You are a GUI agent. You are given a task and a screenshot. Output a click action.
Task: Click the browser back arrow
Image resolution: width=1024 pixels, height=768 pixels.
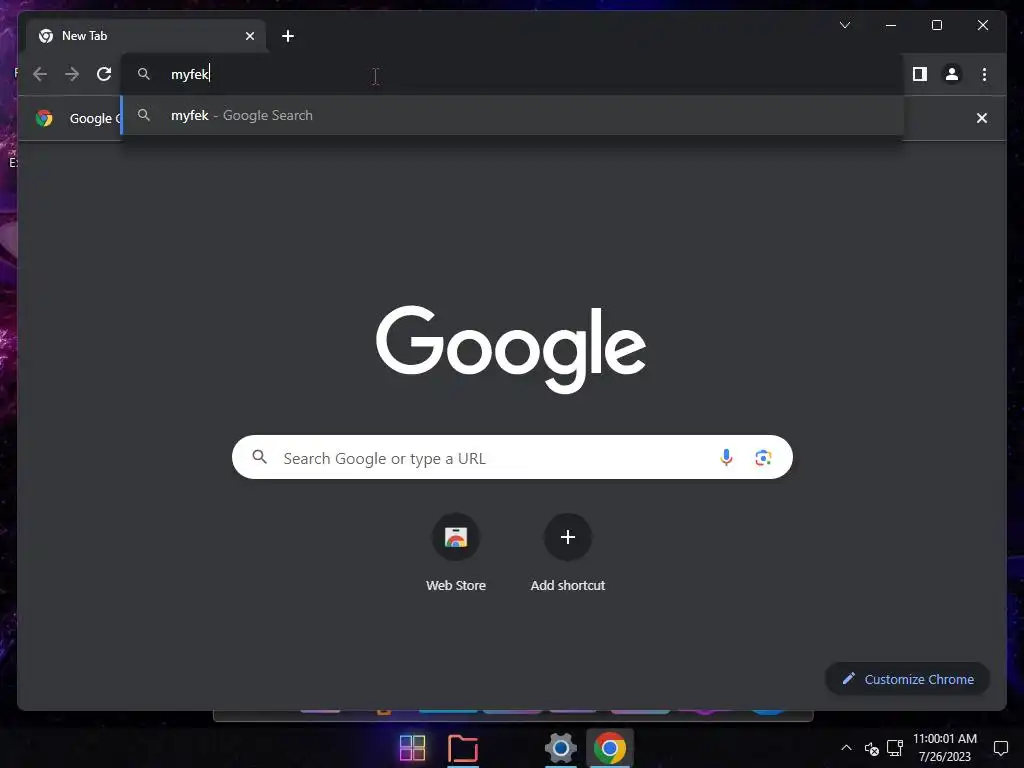pyautogui.click(x=40, y=74)
